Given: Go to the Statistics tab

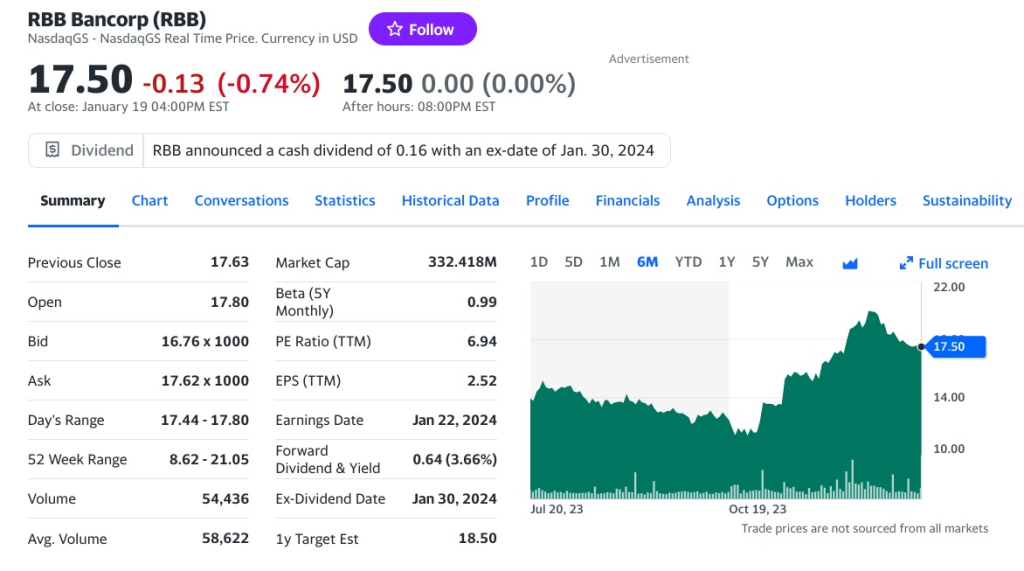Looking at the screenshot, I should pos(345,201).
